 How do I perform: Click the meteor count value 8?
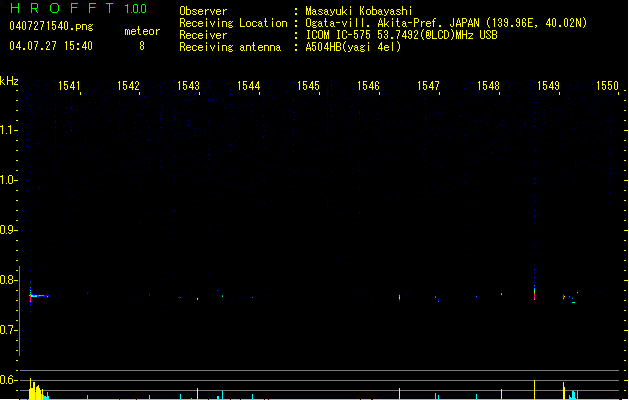pos(142,46)
